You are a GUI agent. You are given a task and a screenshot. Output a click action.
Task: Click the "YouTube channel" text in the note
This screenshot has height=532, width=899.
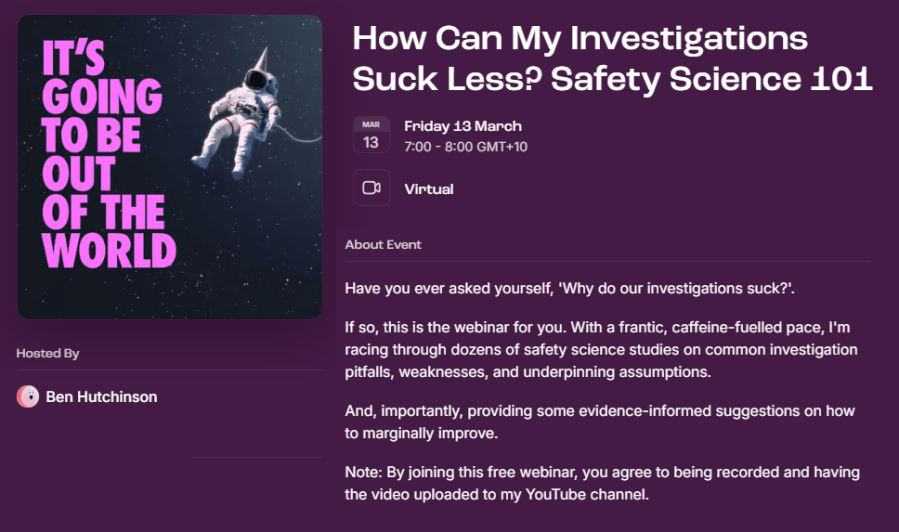point(597,492)
